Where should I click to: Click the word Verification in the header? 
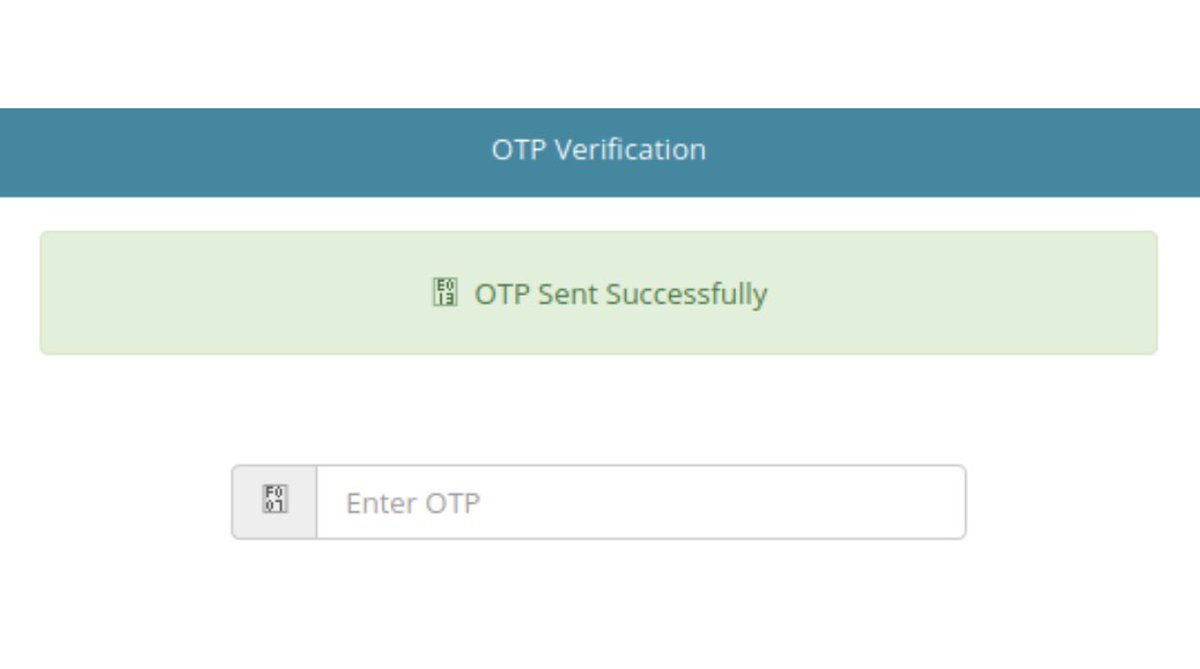[630, 150]
